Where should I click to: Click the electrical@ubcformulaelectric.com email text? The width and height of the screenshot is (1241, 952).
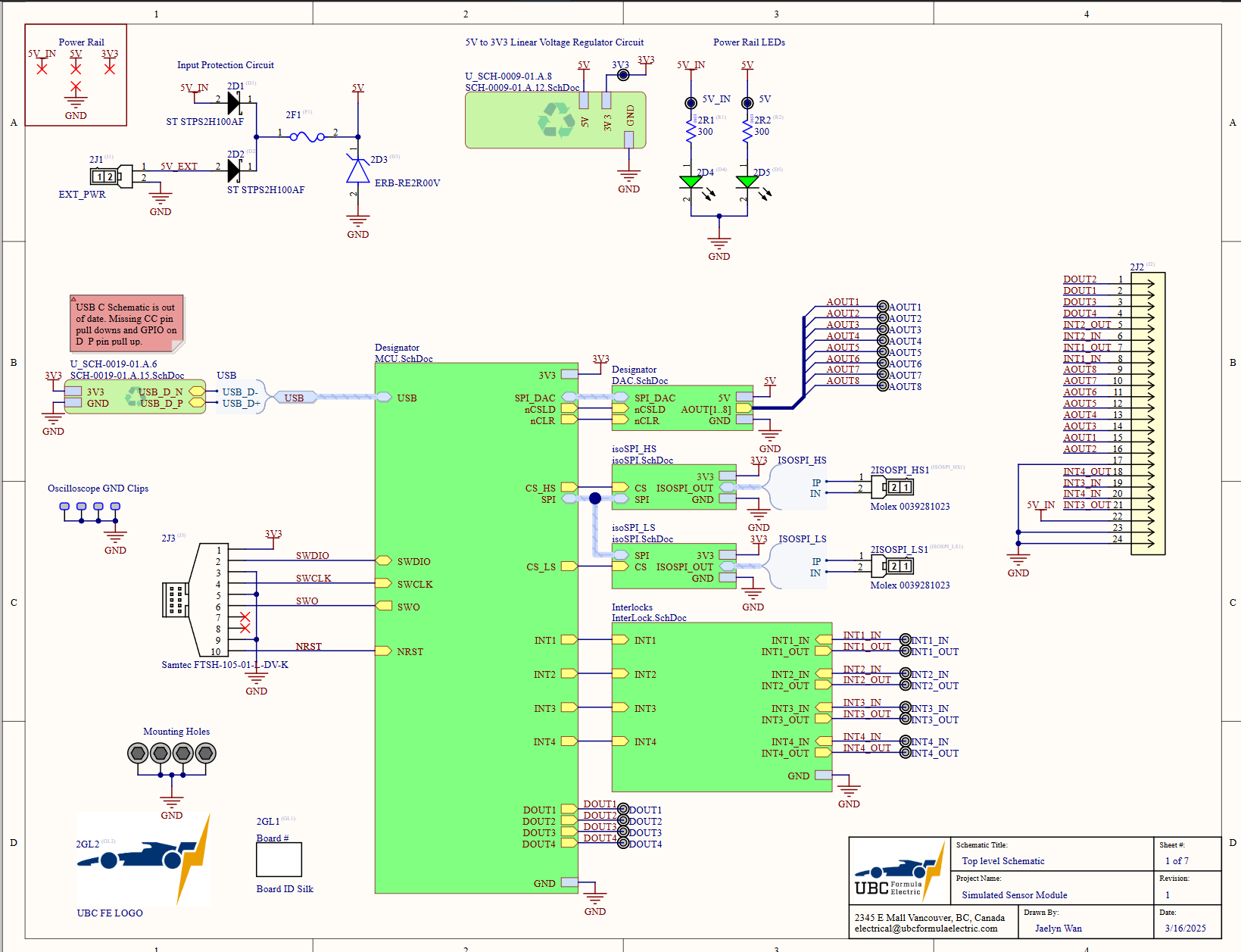[x=925, y=929]
